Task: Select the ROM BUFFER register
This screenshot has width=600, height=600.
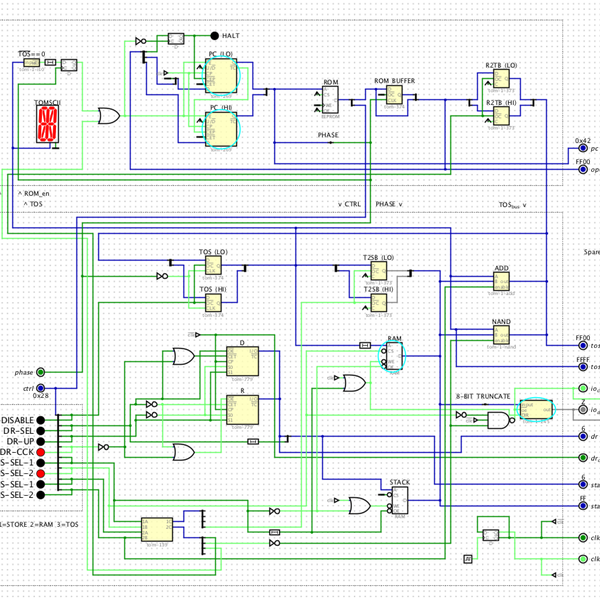Action: 394,95
